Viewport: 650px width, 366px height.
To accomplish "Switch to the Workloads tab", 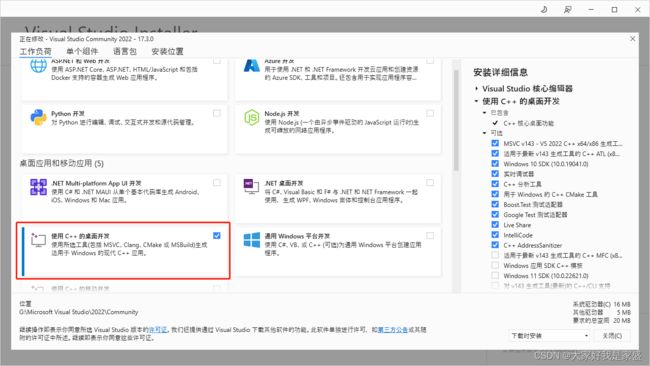I will coord(36,51).
